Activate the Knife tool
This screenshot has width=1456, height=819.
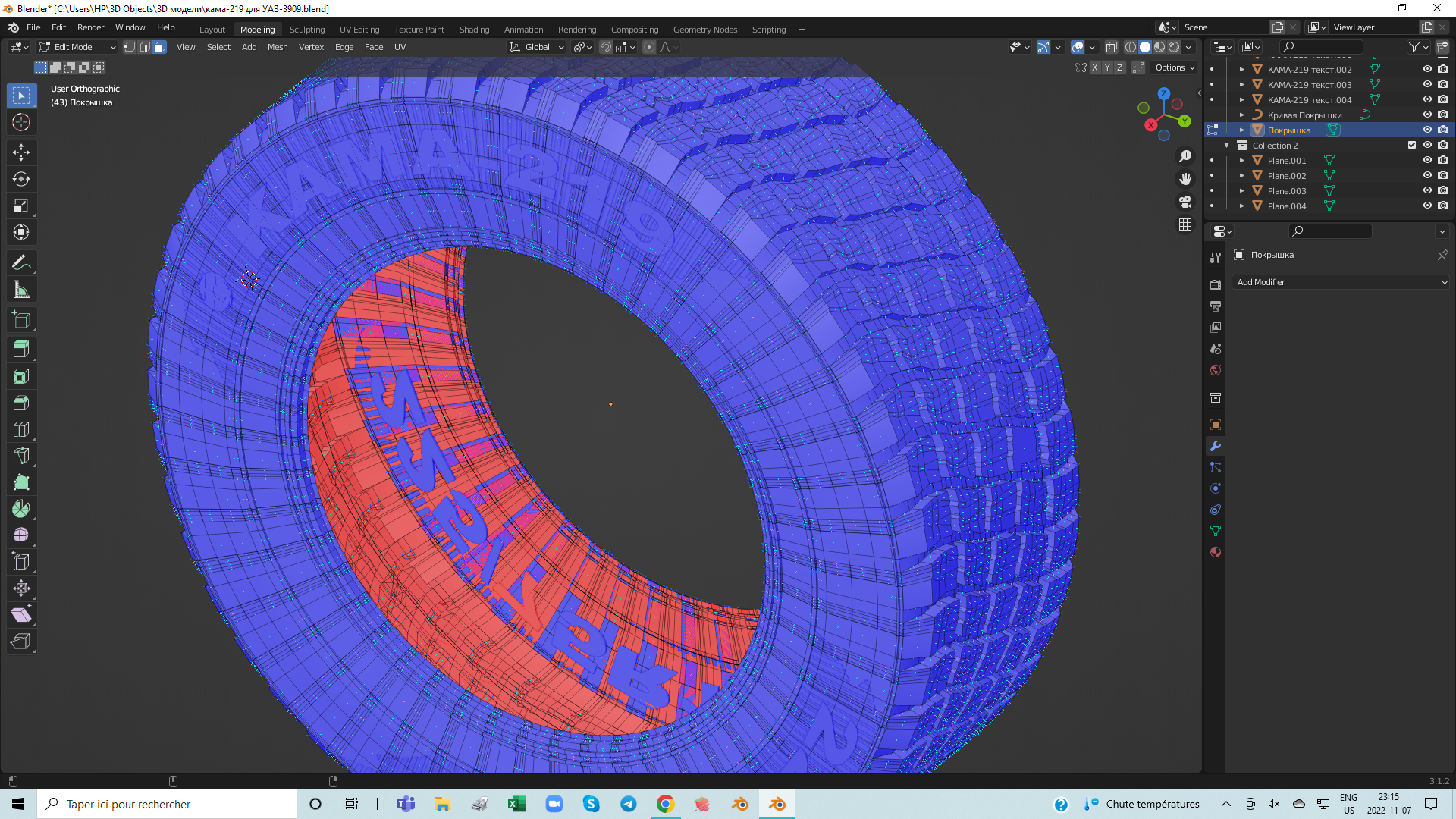(21, 456)
